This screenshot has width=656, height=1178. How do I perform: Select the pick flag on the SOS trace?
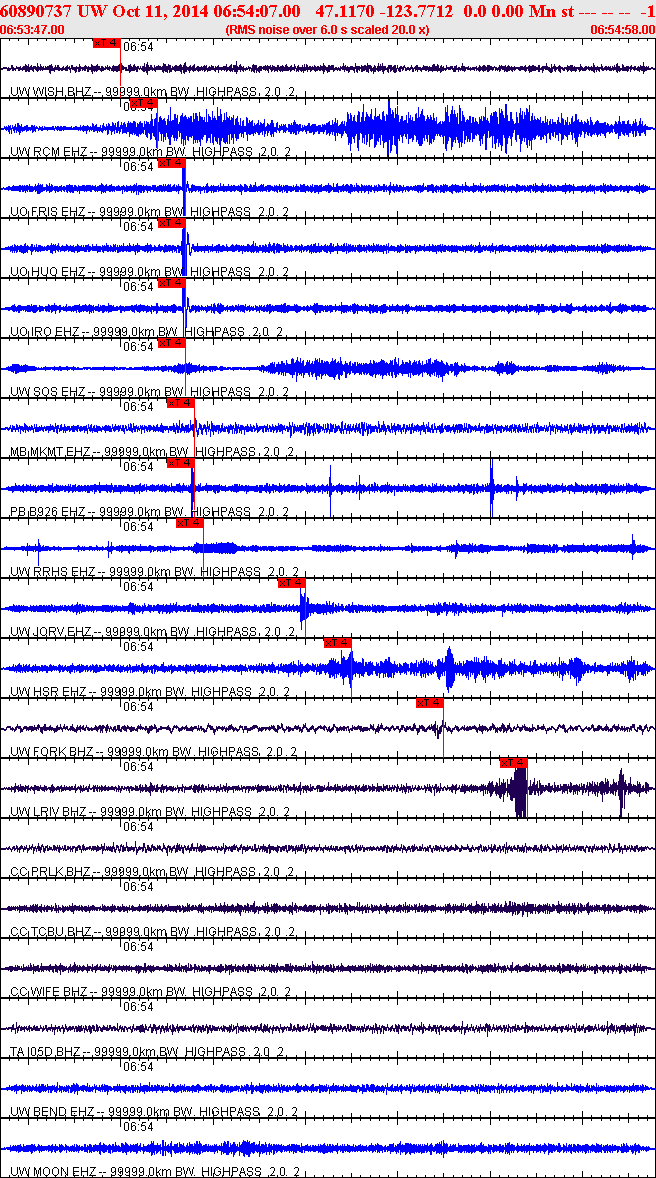pyautogui.click(x=171, y=343)
